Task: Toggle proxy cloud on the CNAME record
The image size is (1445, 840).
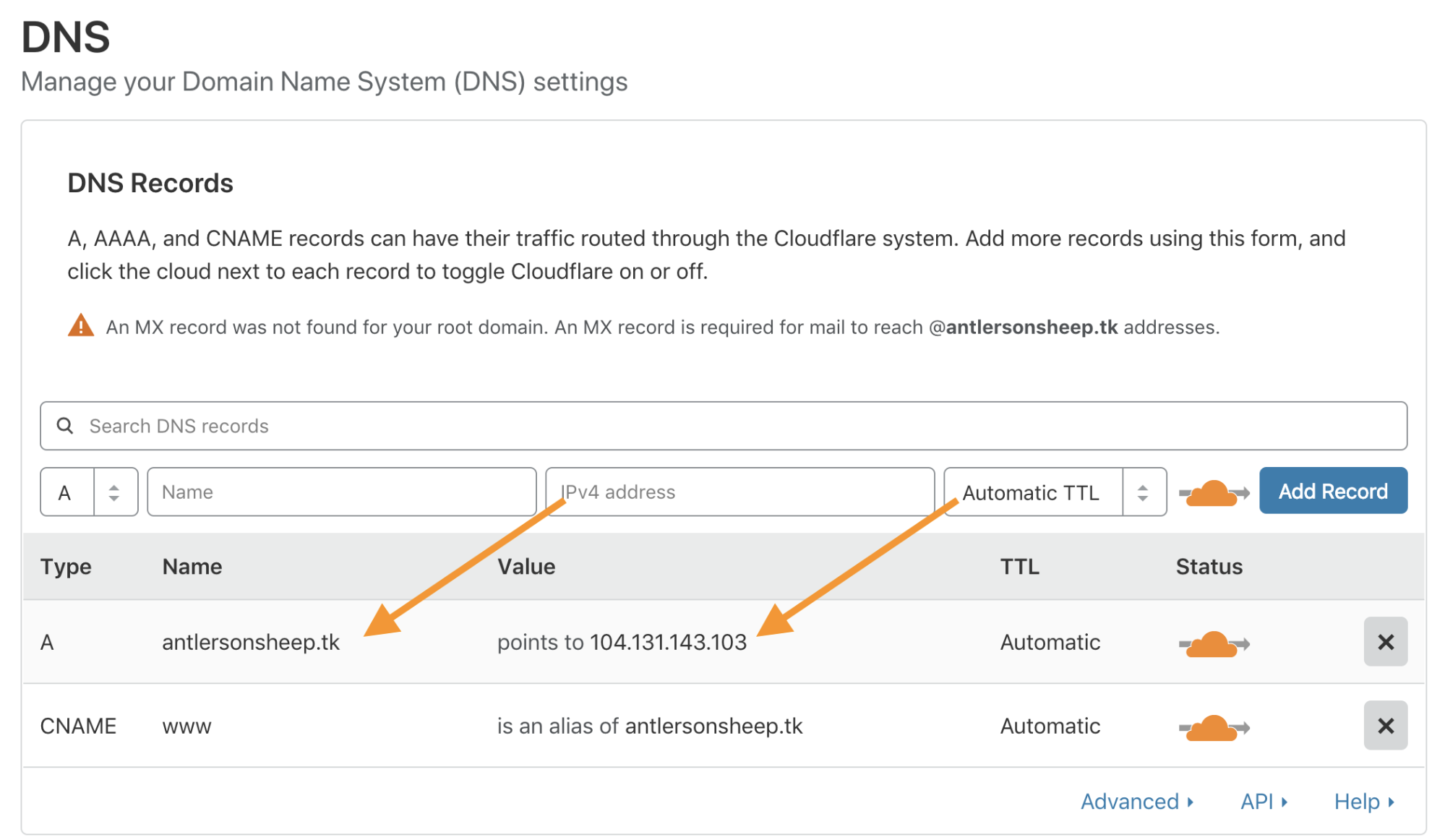Action: [x=1214, y=727]
